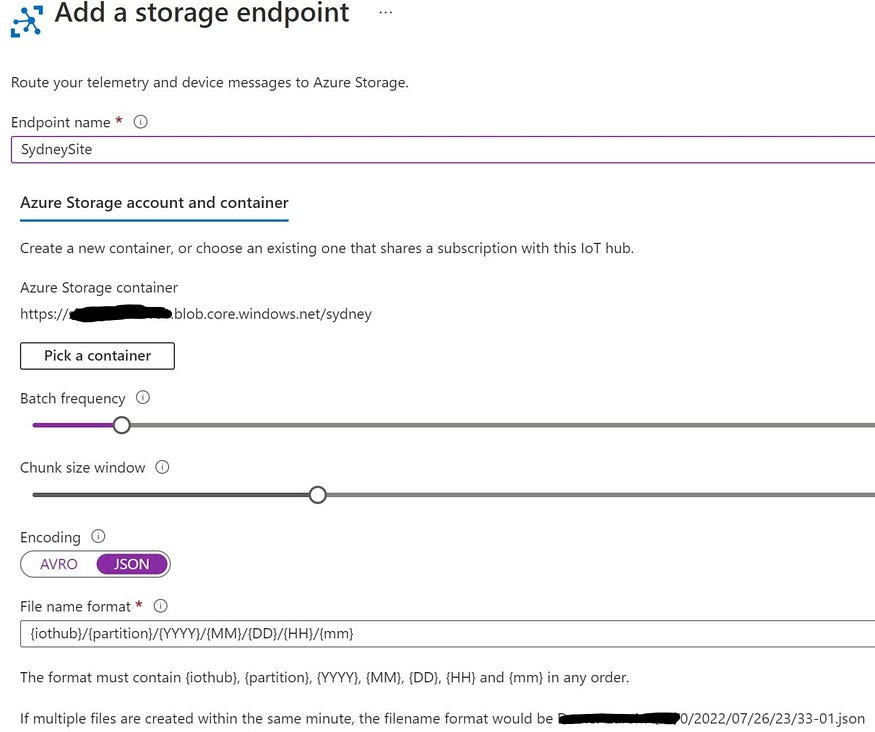Click inside the Endpoint name field with SydneySite
The width and height of the screenshot is (875, 732).
(x=443, y=150)
